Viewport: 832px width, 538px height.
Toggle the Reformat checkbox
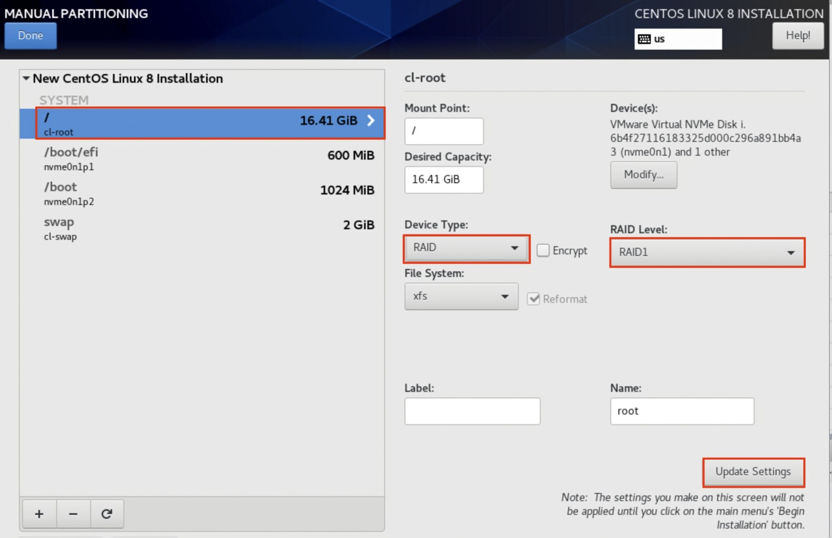point(533,299)
